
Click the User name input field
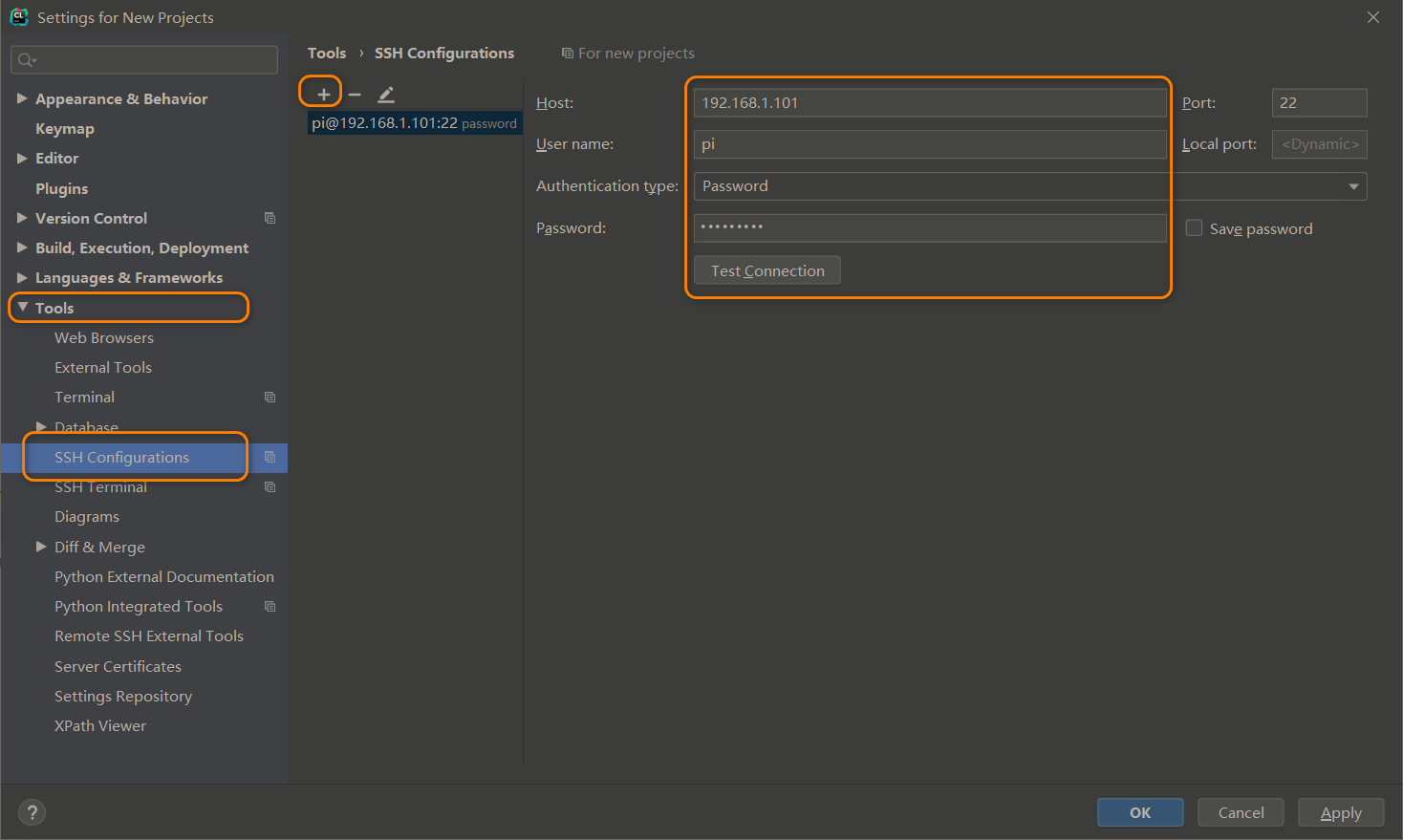pyautogui.click(x=930, y=144)
